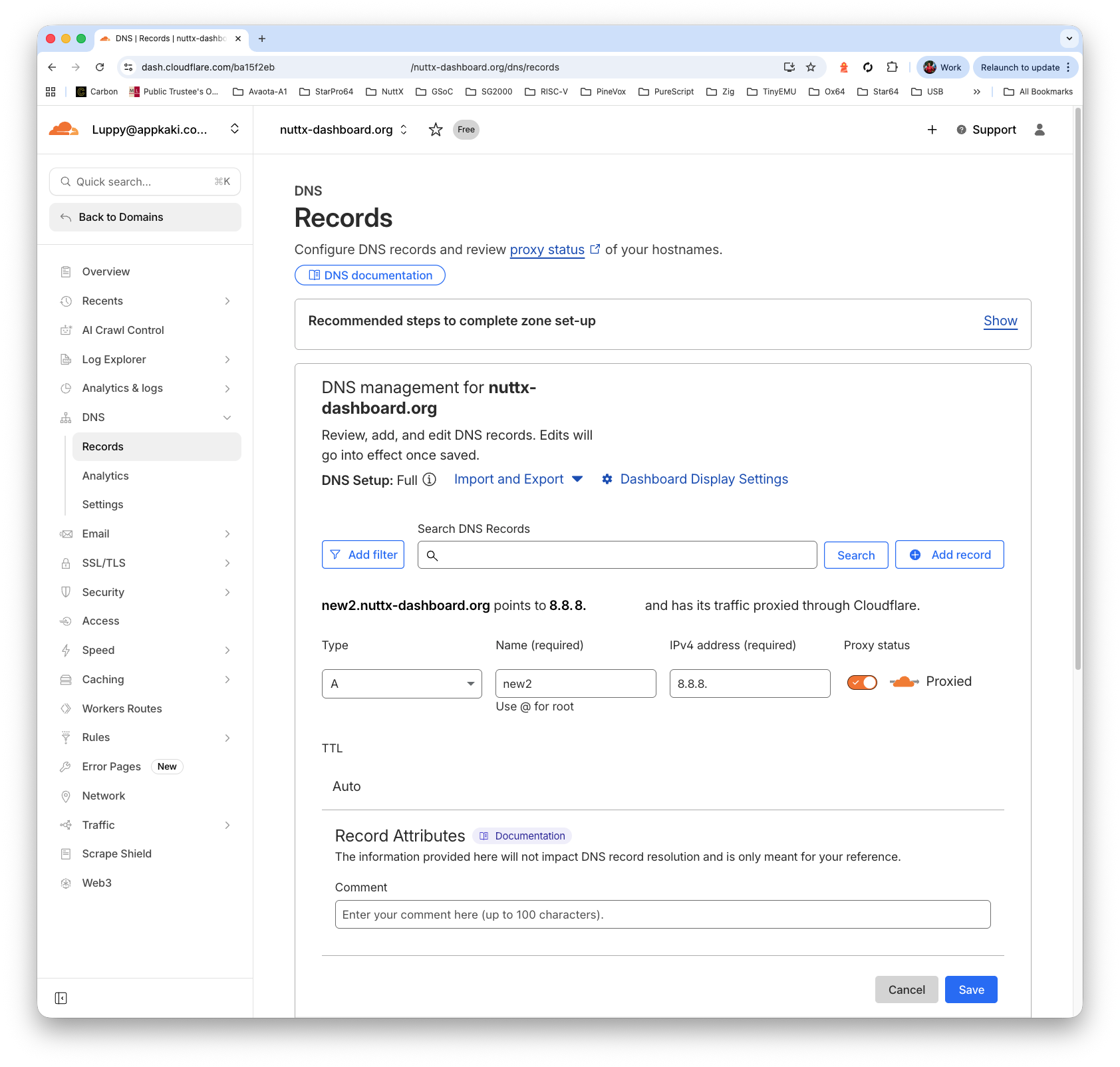Open the account profile icon
The image size is (1120, 1067).
point(1039,130)
